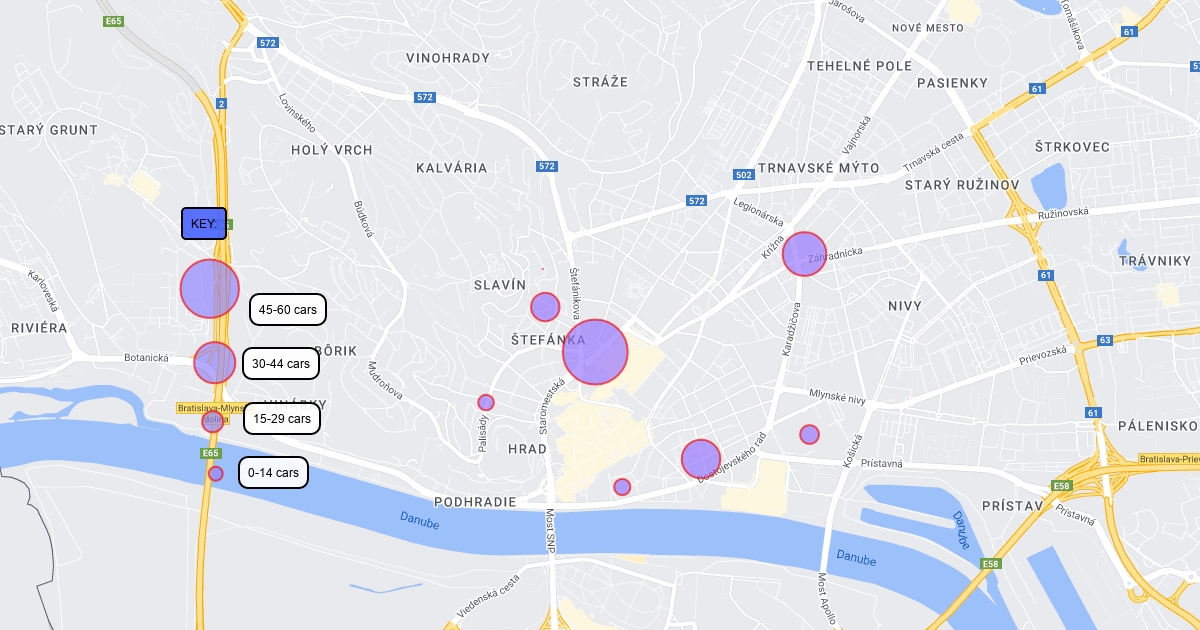Click the legend circle for 0-14 cars
This screenshot has width=1200, height=630.
click(215, 473)
